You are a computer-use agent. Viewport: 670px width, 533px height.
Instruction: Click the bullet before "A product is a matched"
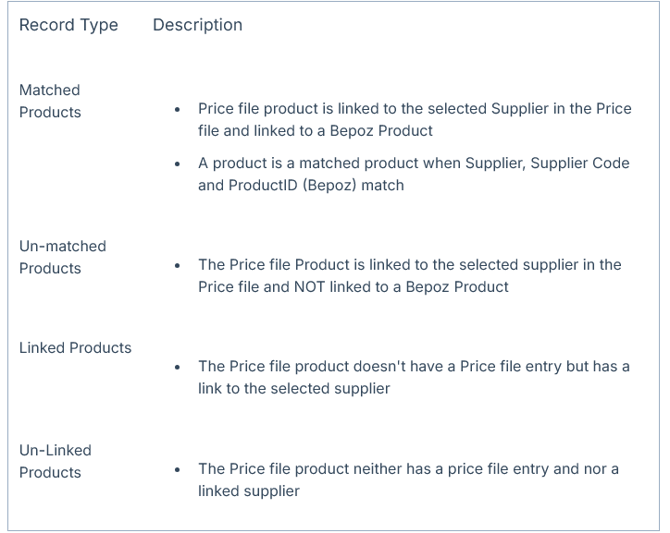pos(178,164)
